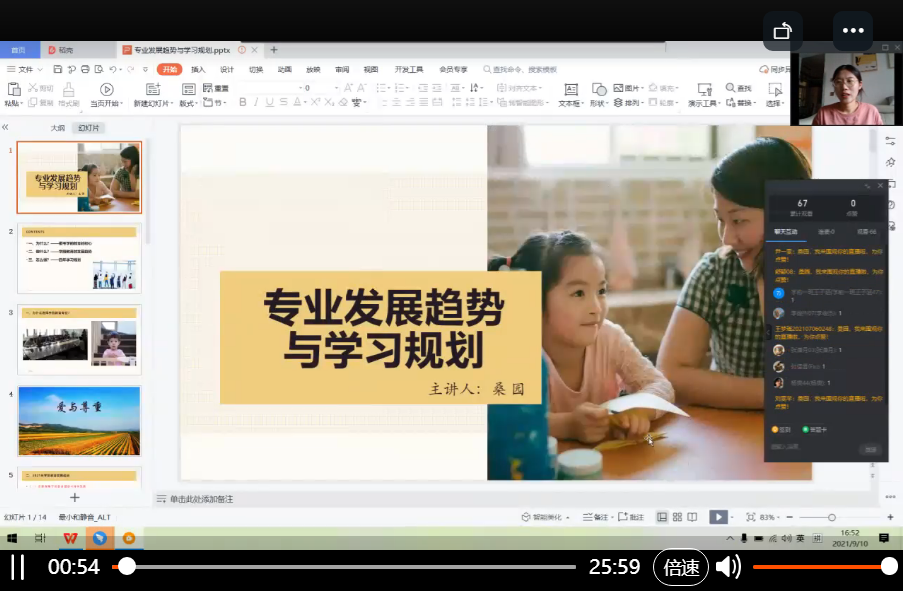Image resolution: width=903 pixels, height=591 pixels.
Task: Open the three-dot more options menu
Action: tap(852, 31)
